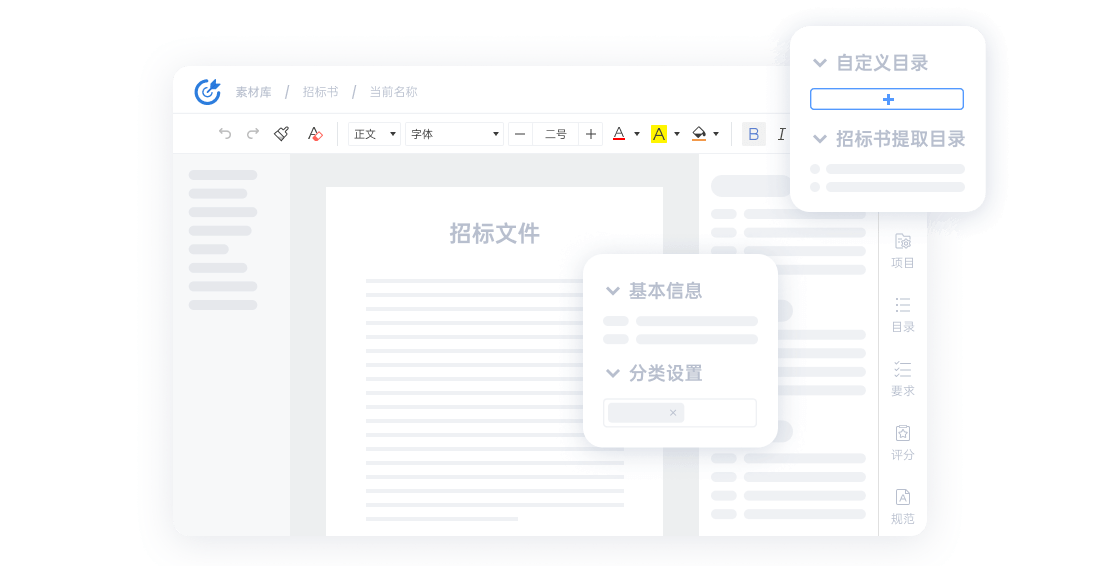Go to 招标书 breadcrumb

pos(321,92)
